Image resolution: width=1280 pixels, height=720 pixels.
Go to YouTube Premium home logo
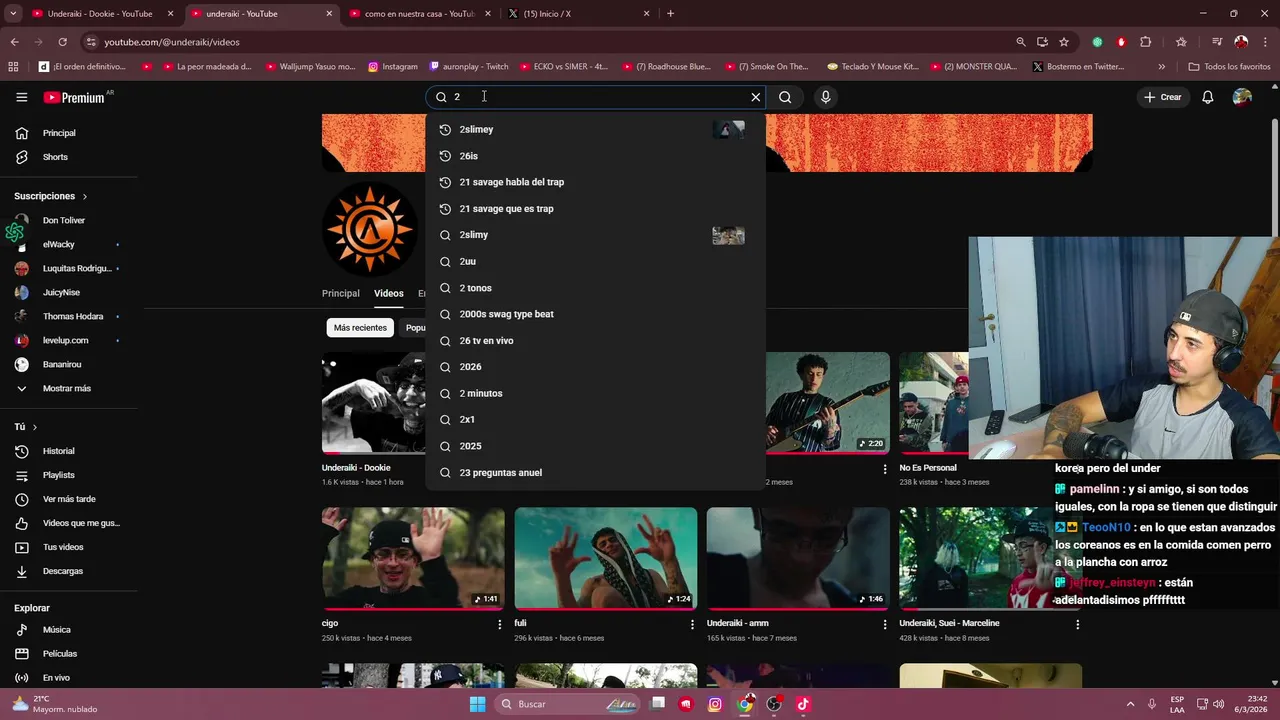coord(74,97)
